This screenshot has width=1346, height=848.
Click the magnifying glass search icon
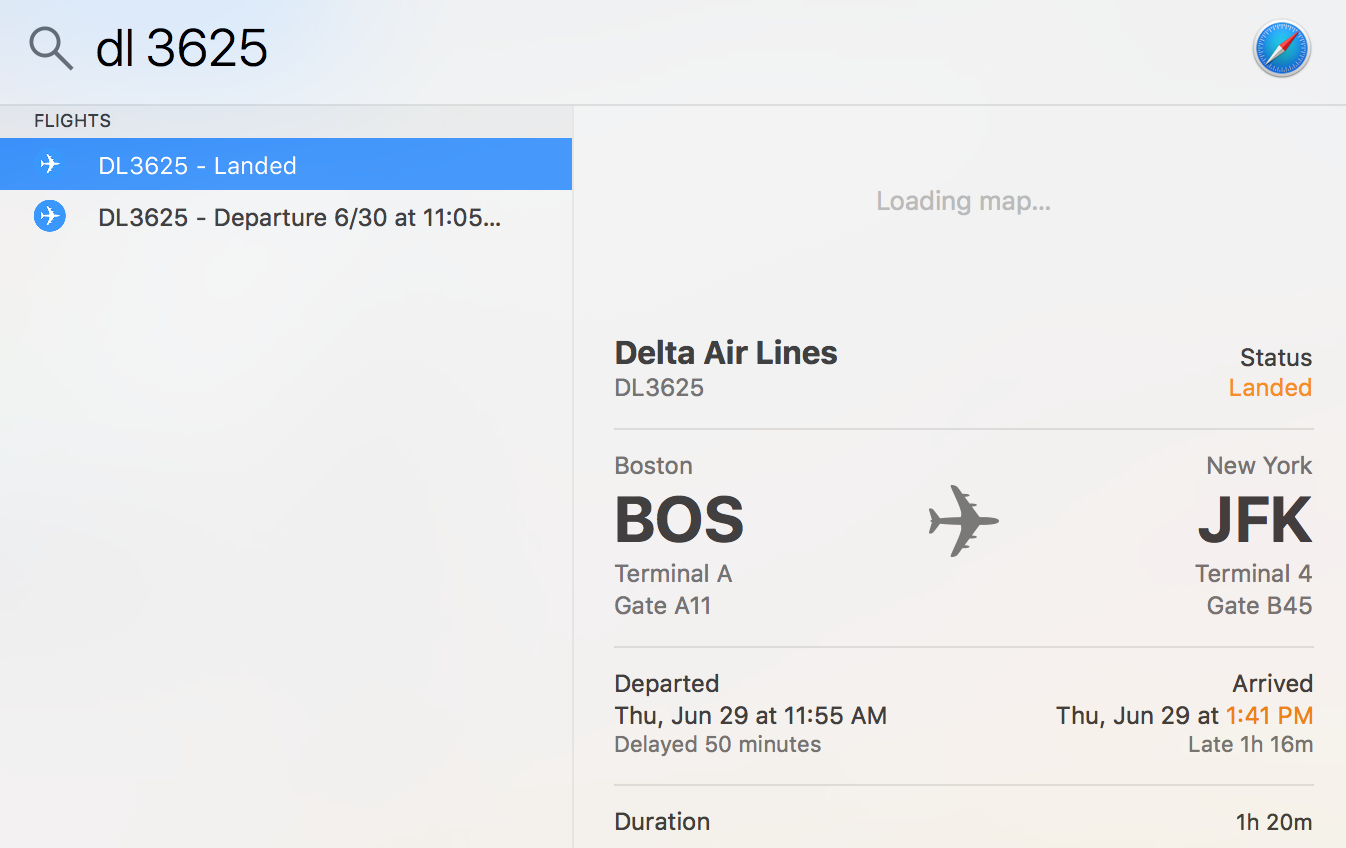[x=50, y=48]
